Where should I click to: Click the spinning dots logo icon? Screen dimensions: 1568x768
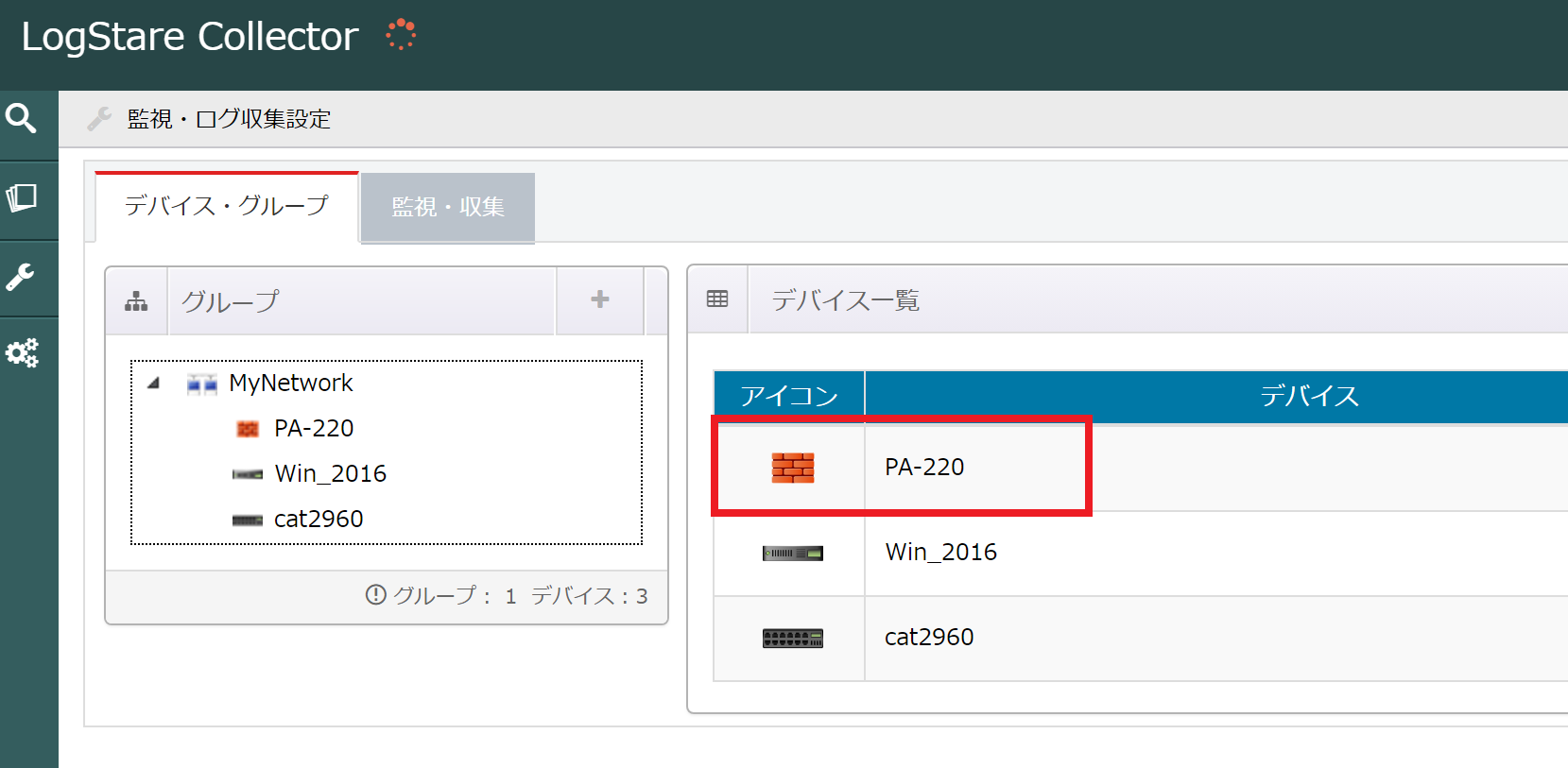tap(401, 34)
